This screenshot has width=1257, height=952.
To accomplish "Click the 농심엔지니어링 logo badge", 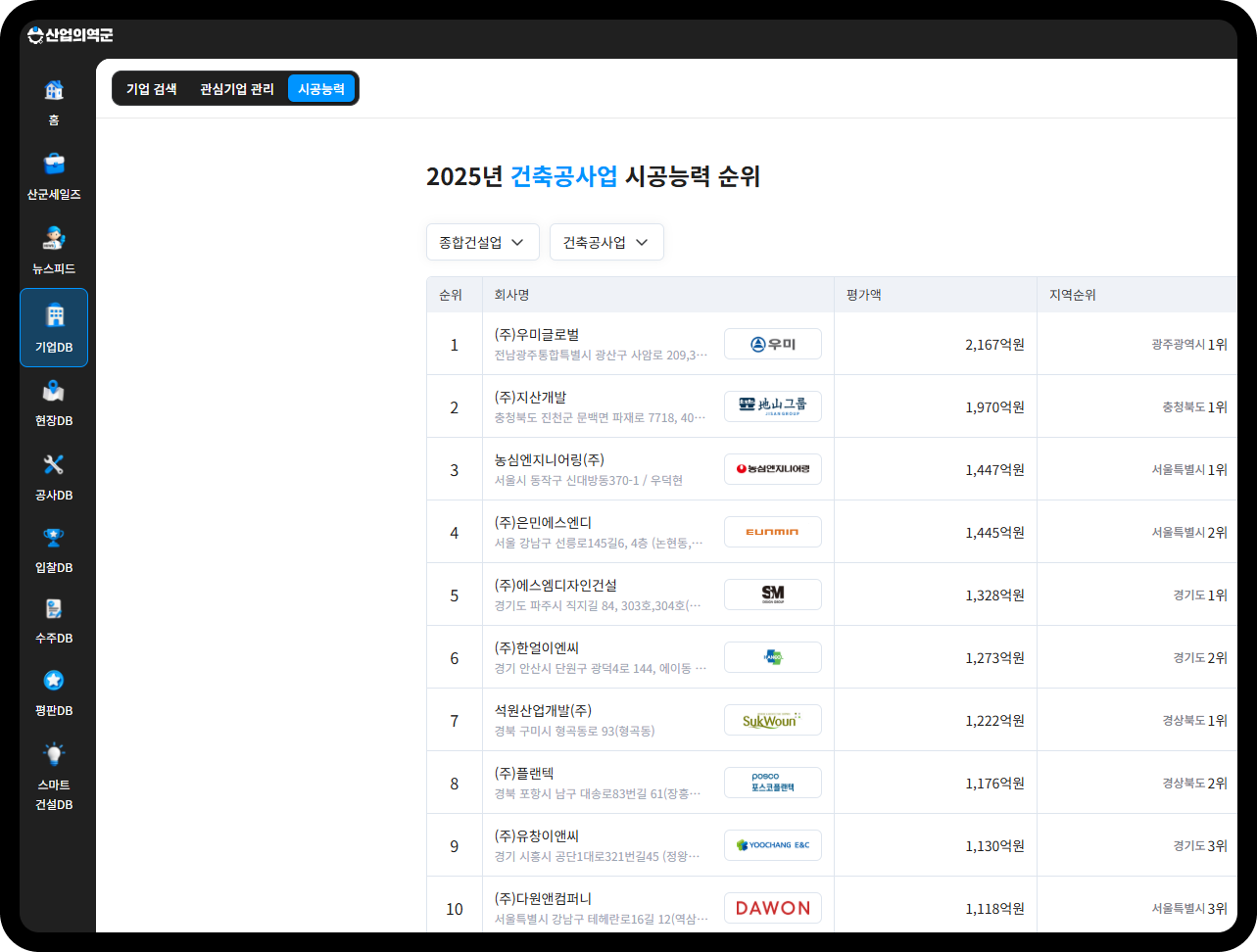I will click(773, 469).
